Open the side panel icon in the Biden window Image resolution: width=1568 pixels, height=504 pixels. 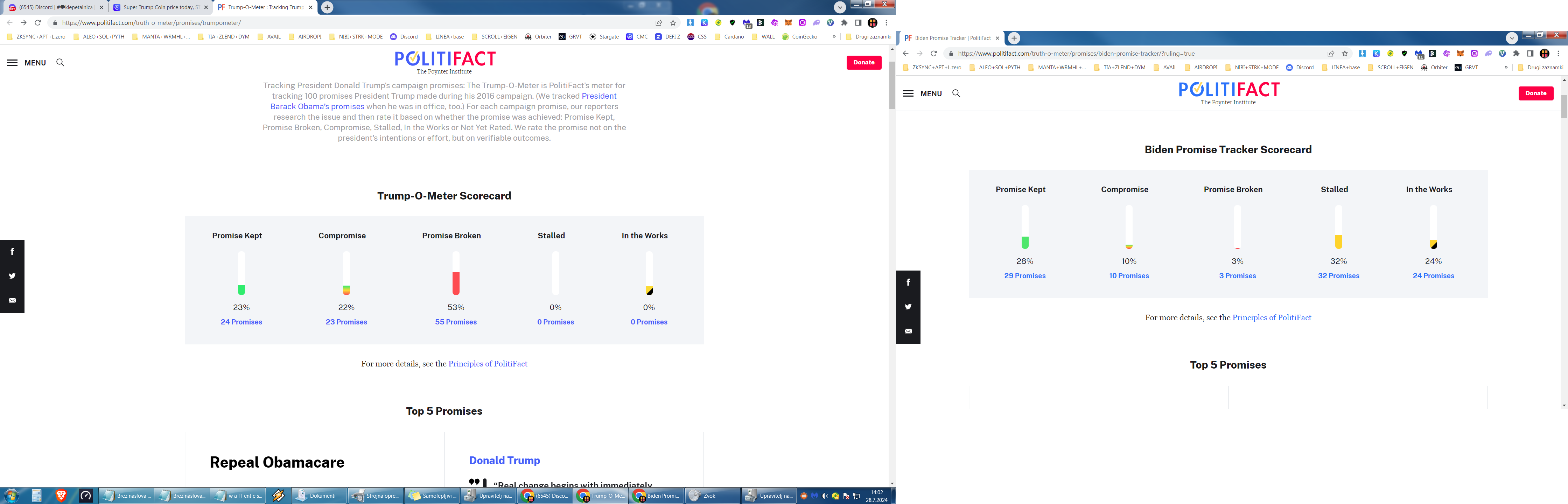coord(1530,54)
